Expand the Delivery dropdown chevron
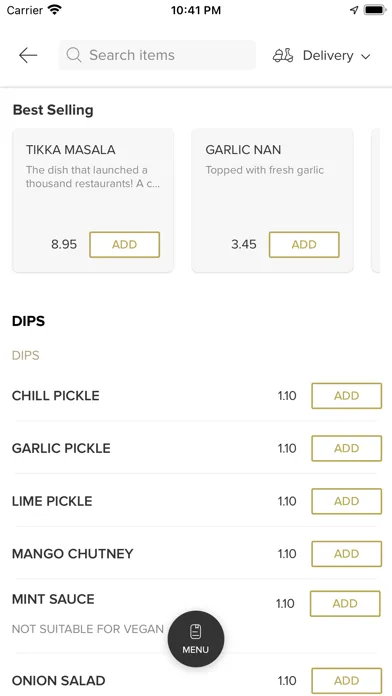Screen dimensions: 392x696 point(365,56)
